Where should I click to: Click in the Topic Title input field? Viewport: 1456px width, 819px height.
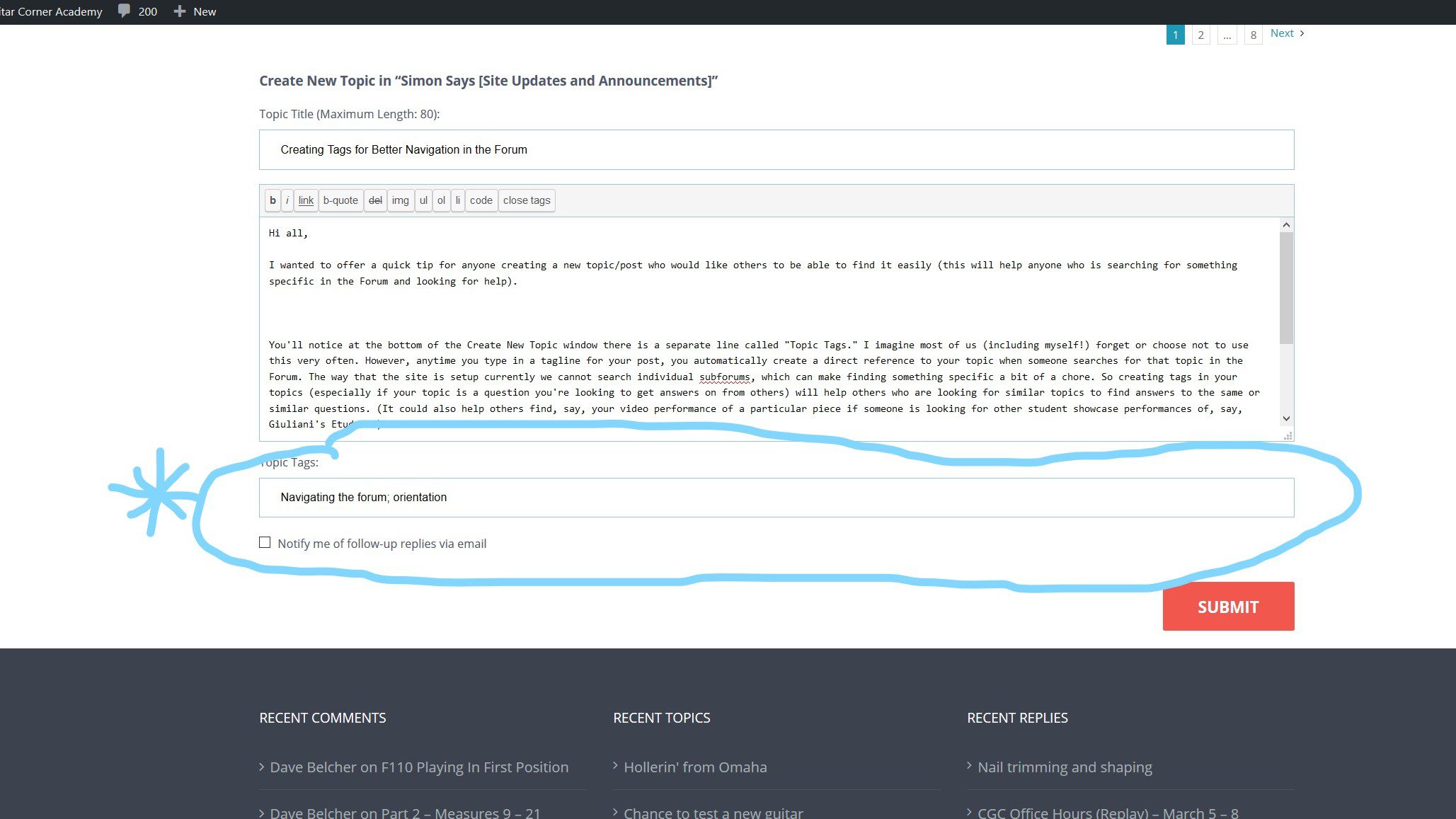(776, 149)
